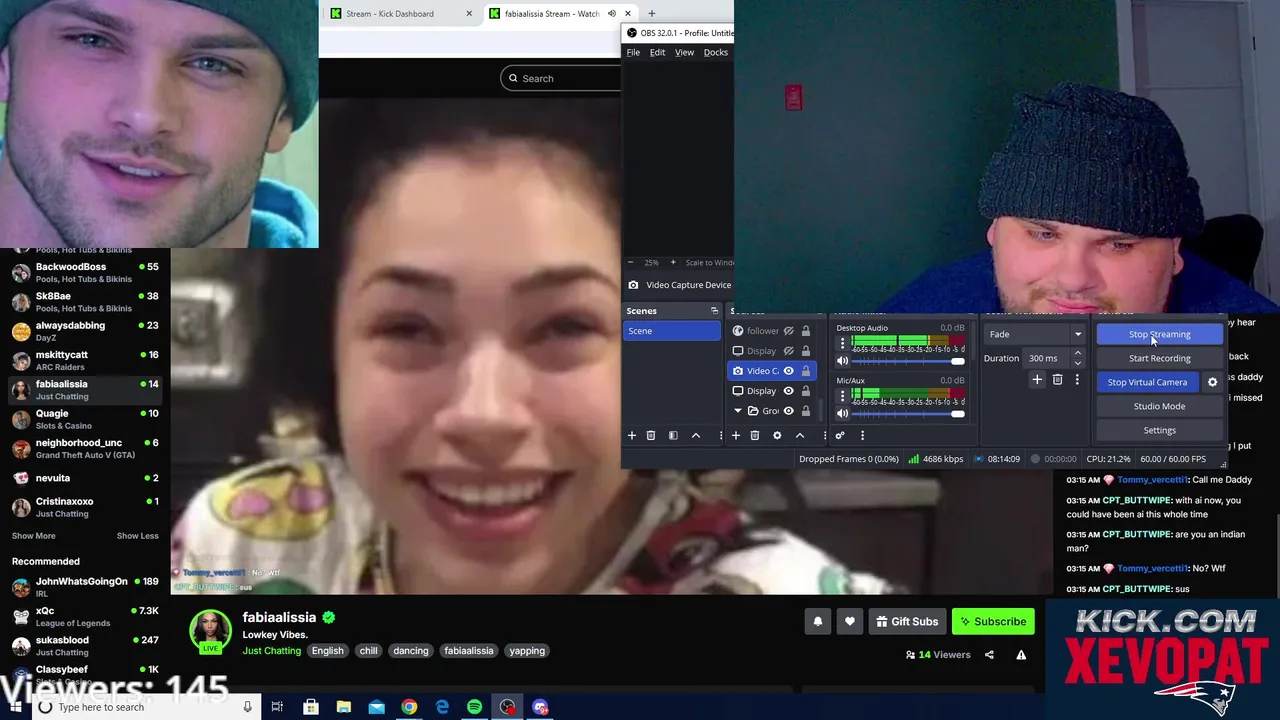This screenshot has width=1280, height=720.
Task: Delete the selected scene using Scenes trash icon
Action: [651, 436]
